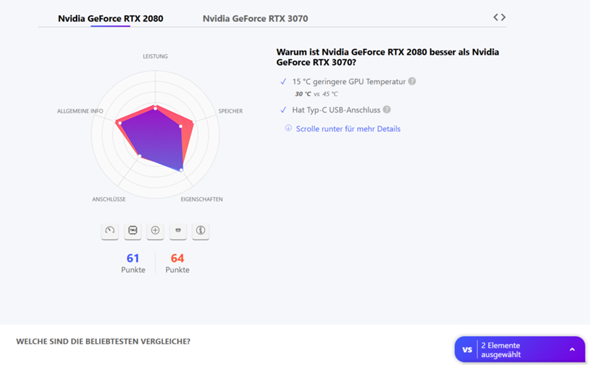Switch to Nvidia GeForce RTX 3070 tab
The height and width of the screenshot is (365, 590).
point(255,18)
